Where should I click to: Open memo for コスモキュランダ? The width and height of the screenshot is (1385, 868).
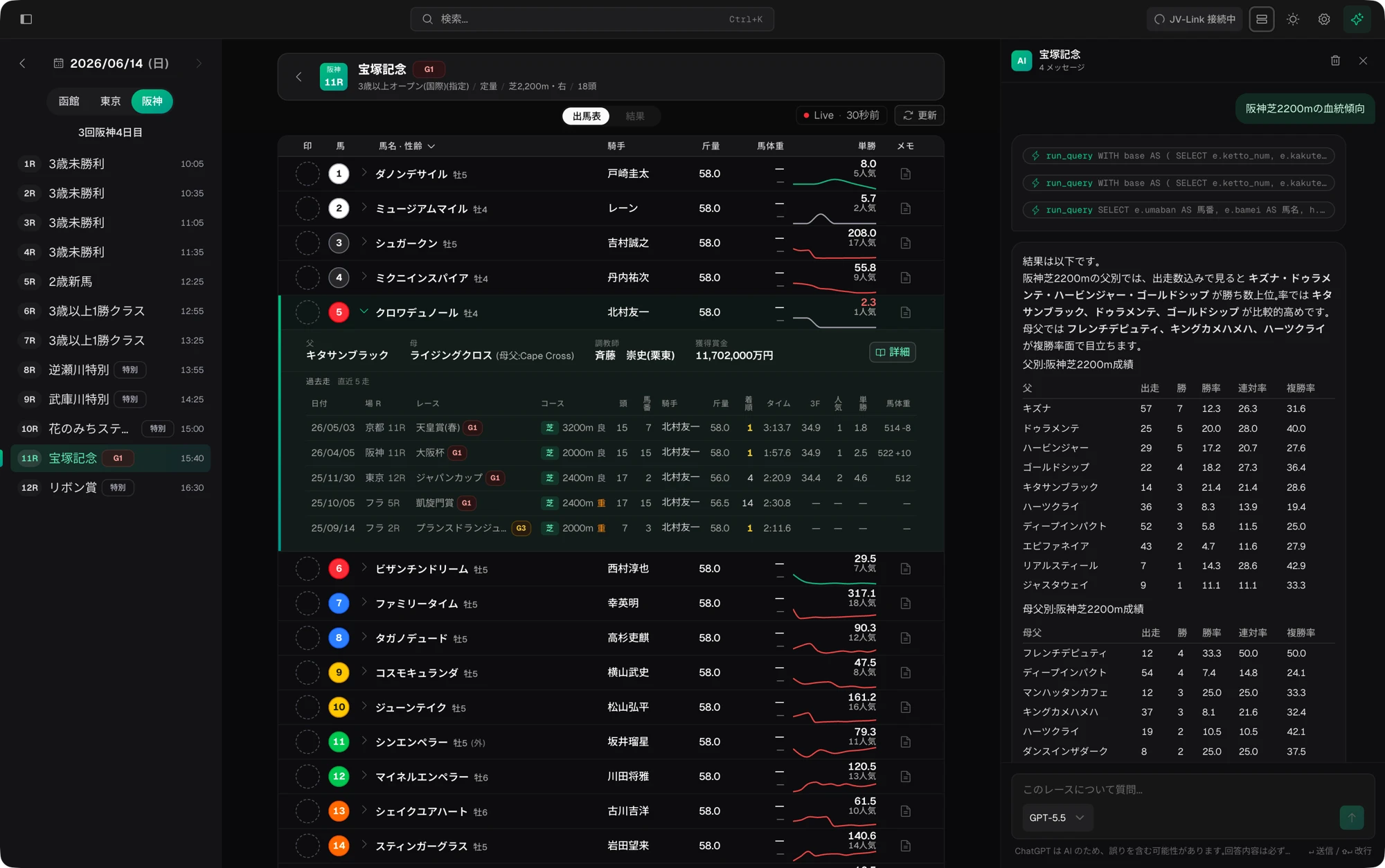click(x=905, y=672)
